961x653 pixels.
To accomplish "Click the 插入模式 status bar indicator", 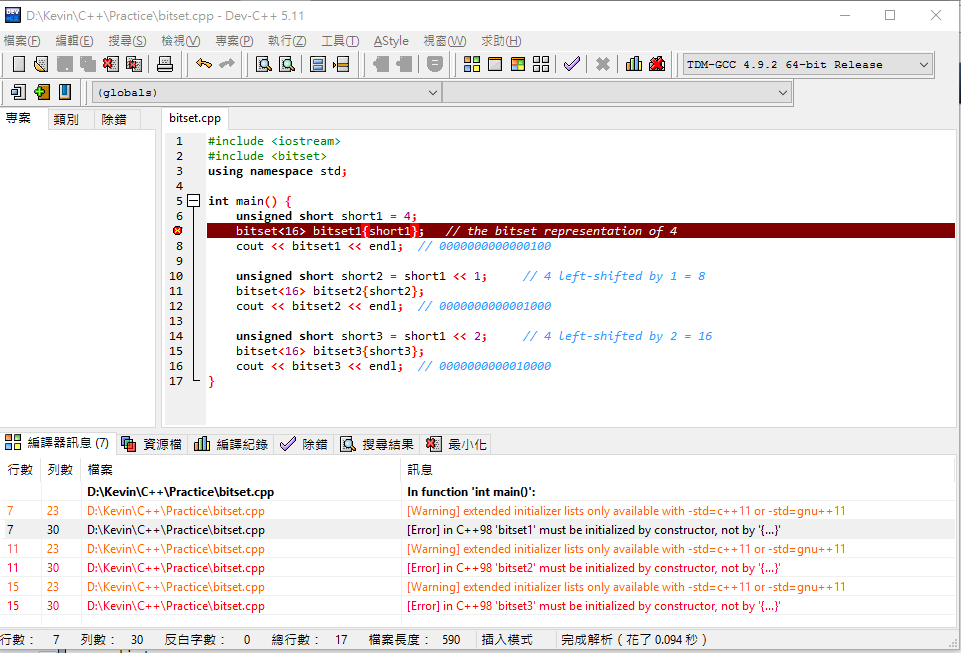I will 507,640.
